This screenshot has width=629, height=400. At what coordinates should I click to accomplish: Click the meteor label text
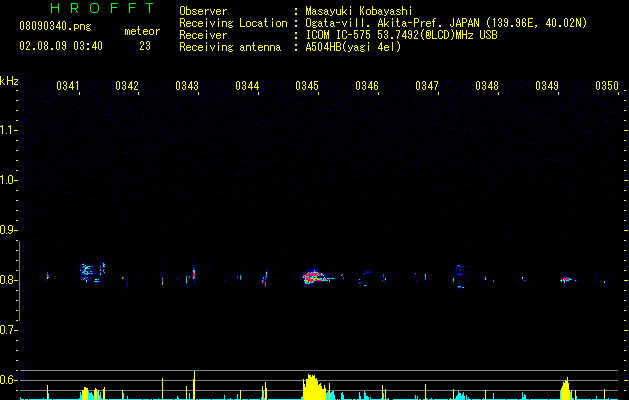[x=142, y=31]
